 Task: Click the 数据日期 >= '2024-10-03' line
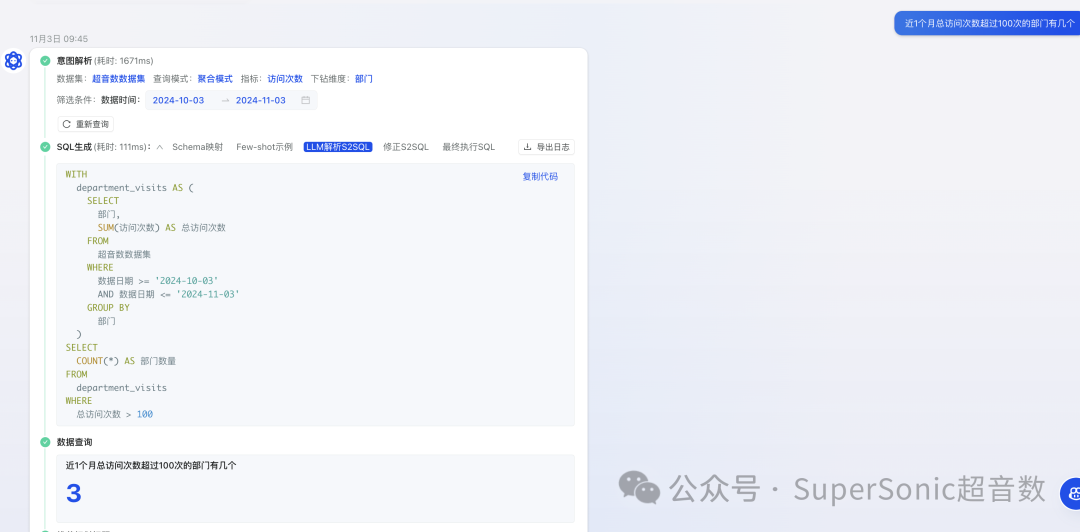(158, 280)
